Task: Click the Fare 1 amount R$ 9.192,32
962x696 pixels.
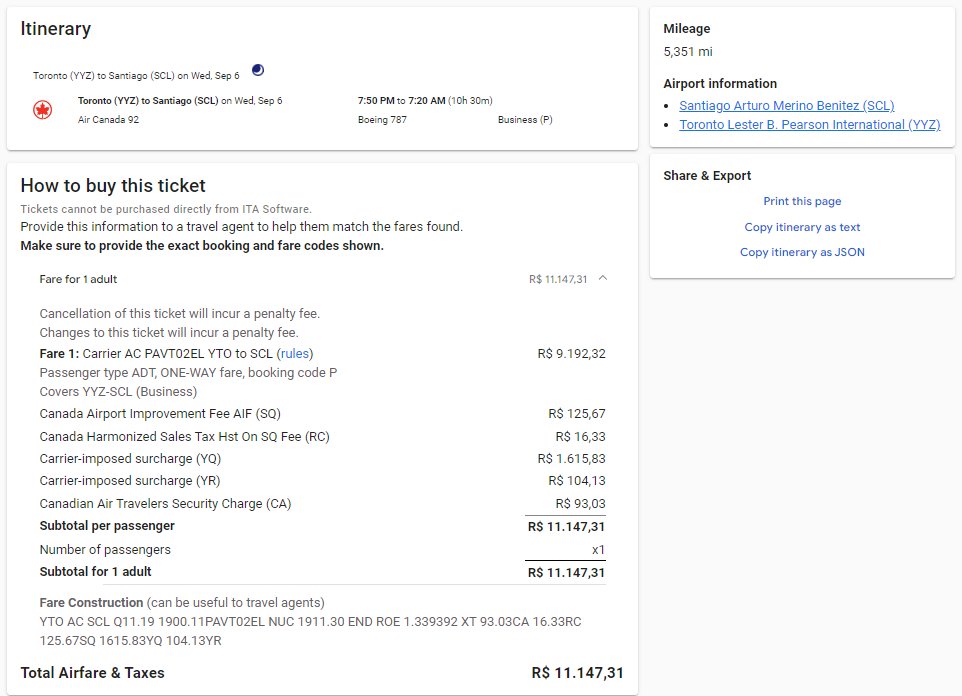Action: [x=571, y=354]
